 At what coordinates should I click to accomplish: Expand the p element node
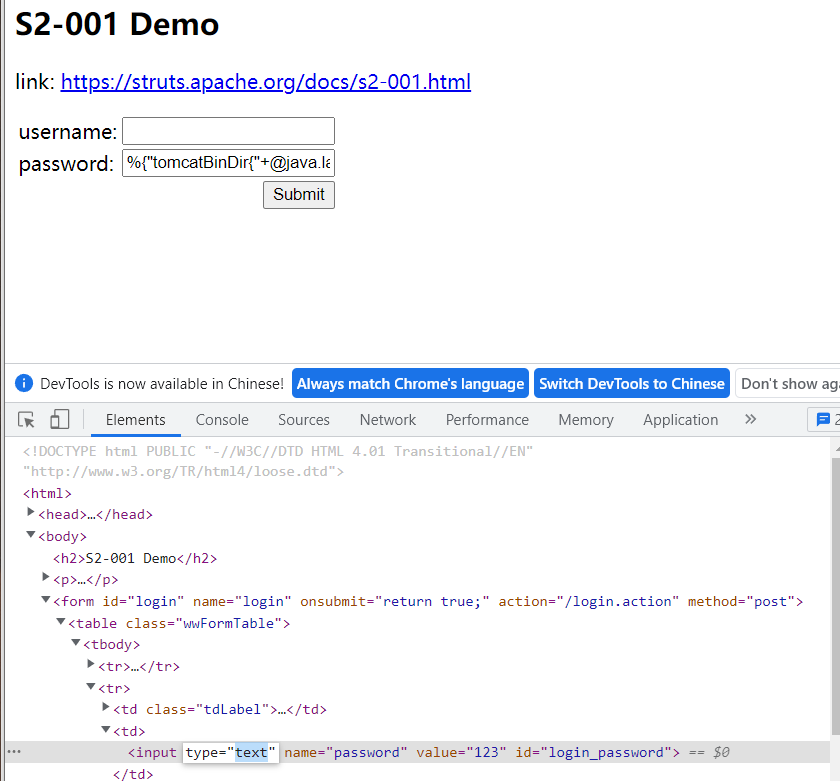coord(46,577)
